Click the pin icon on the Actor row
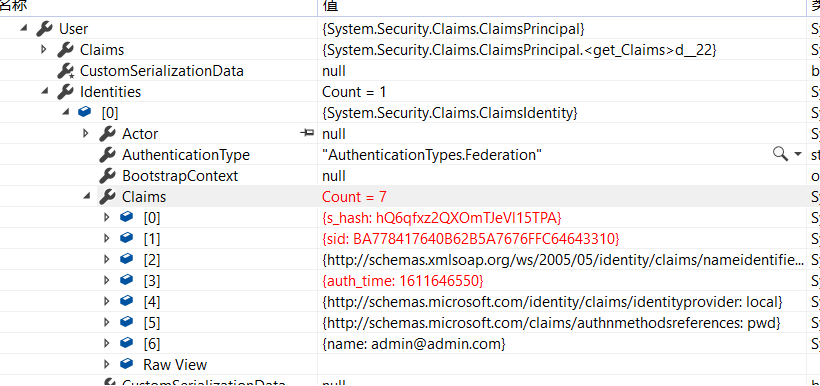The image size is (820, 386). click(307, 133)
